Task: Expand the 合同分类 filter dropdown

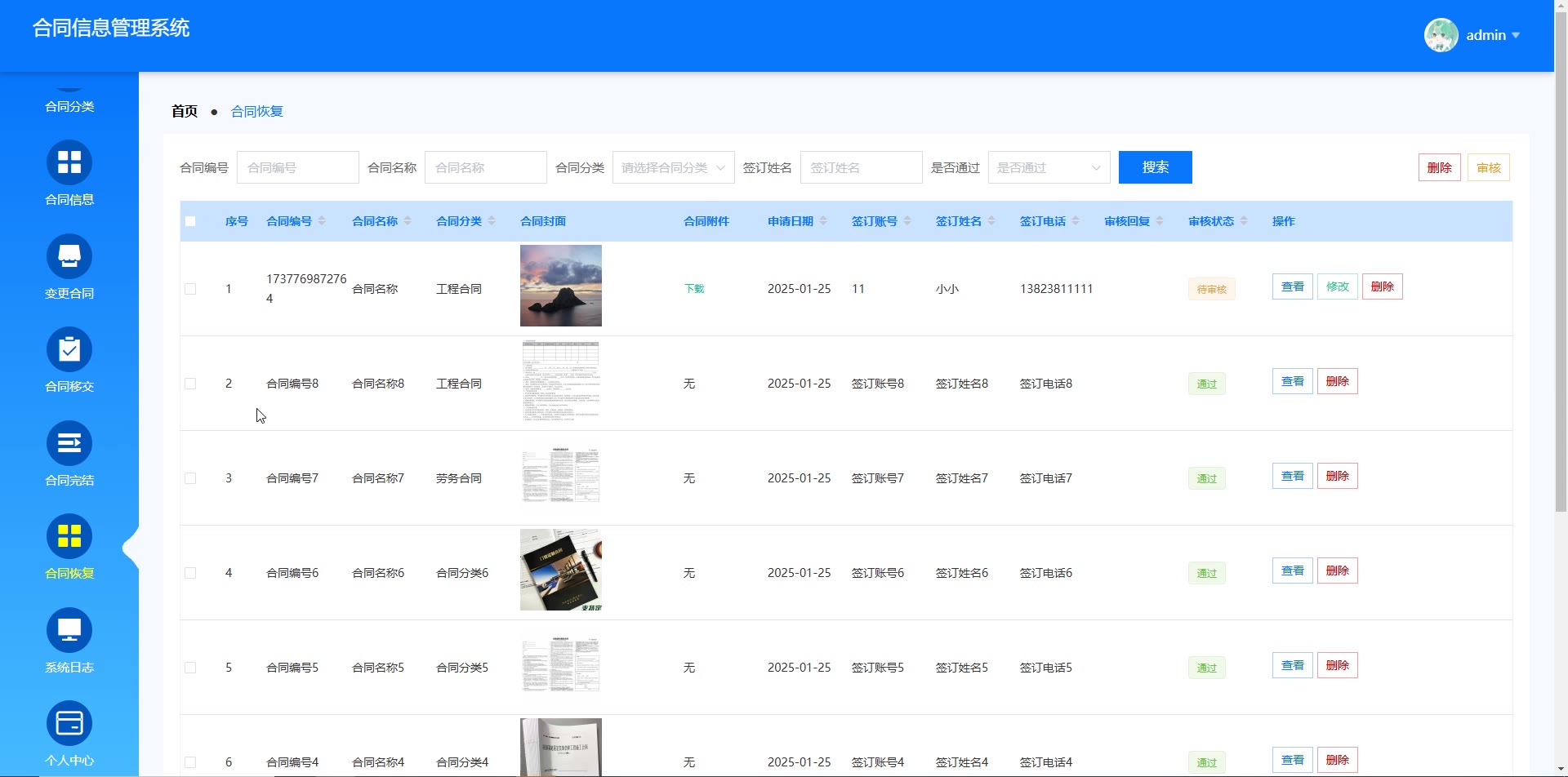Action: (673, 167)
